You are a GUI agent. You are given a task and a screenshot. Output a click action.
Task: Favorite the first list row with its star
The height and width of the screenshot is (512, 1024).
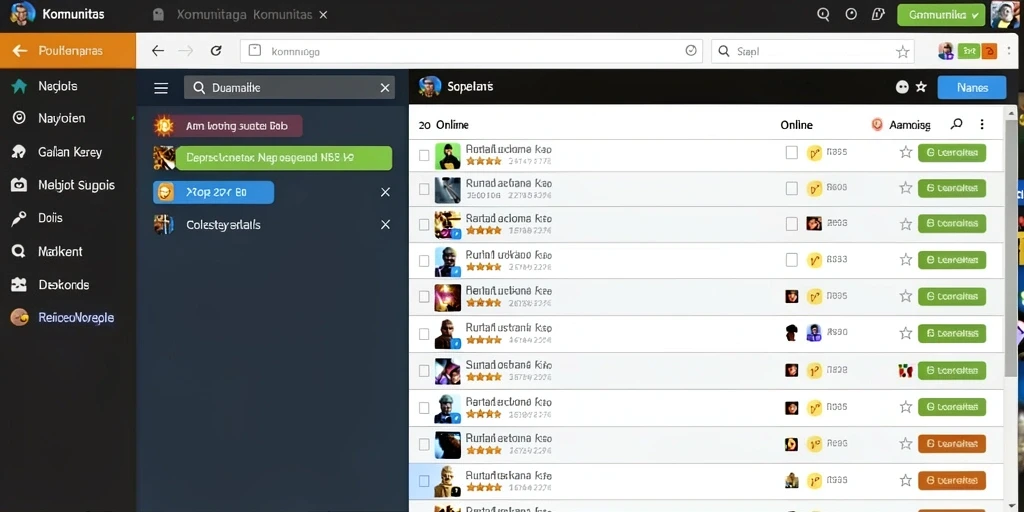coord(906,153)
